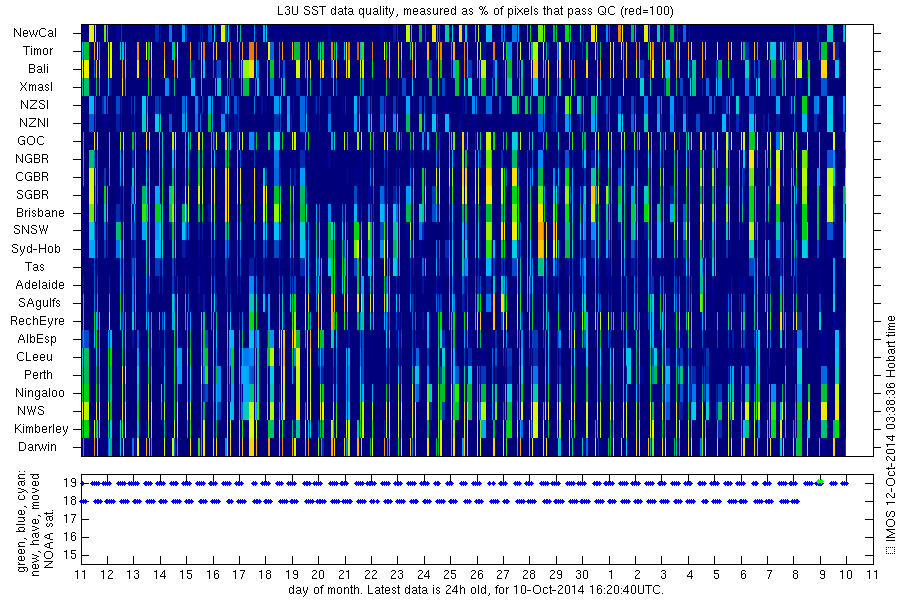Select the CLeeu region label
Viewport: 900px width, 600px height.
click(x=34, y=357)
